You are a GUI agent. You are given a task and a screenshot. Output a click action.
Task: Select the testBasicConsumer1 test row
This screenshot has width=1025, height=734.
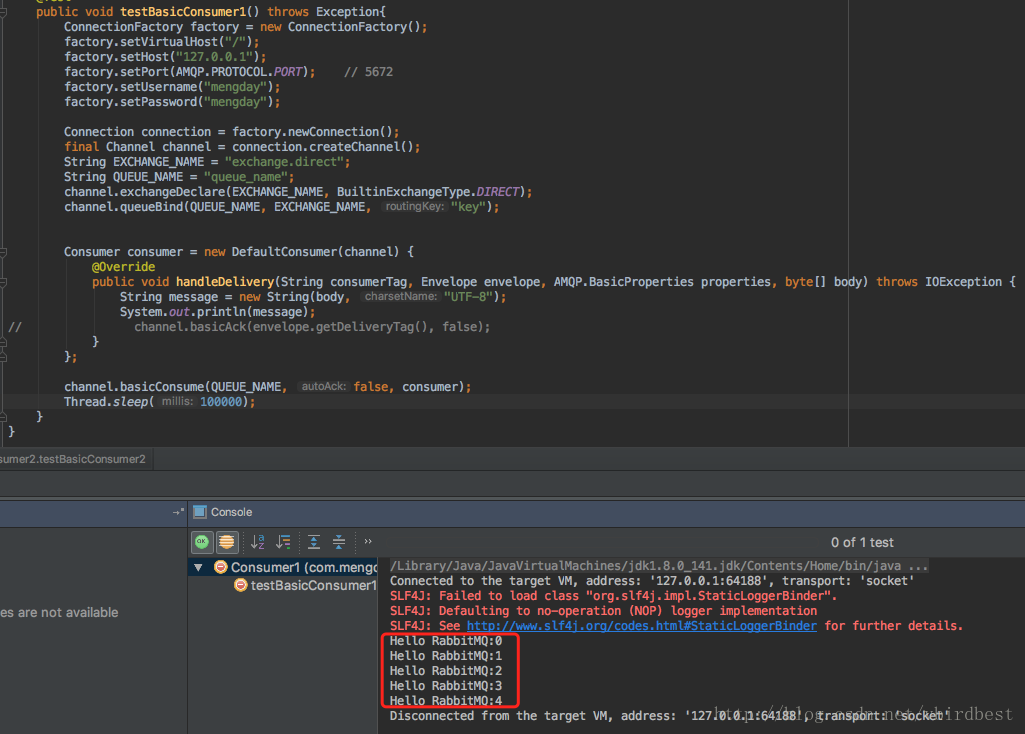pyautogui.click(x=305, y=585)
